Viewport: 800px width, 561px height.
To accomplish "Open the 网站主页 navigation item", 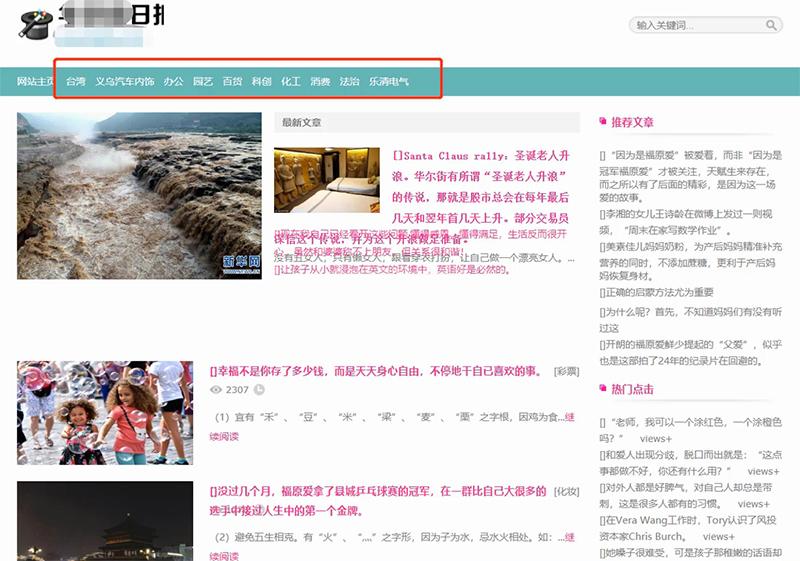I will 35,82.
